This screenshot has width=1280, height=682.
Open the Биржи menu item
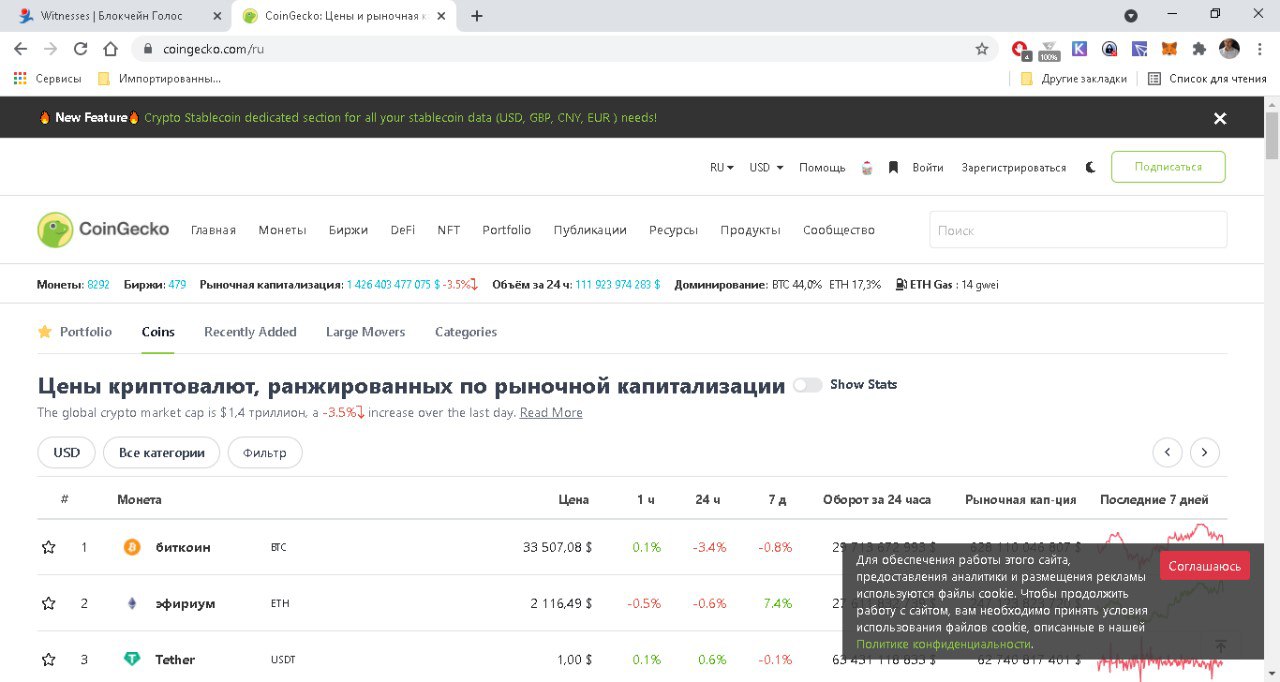(x=348, y=230)
